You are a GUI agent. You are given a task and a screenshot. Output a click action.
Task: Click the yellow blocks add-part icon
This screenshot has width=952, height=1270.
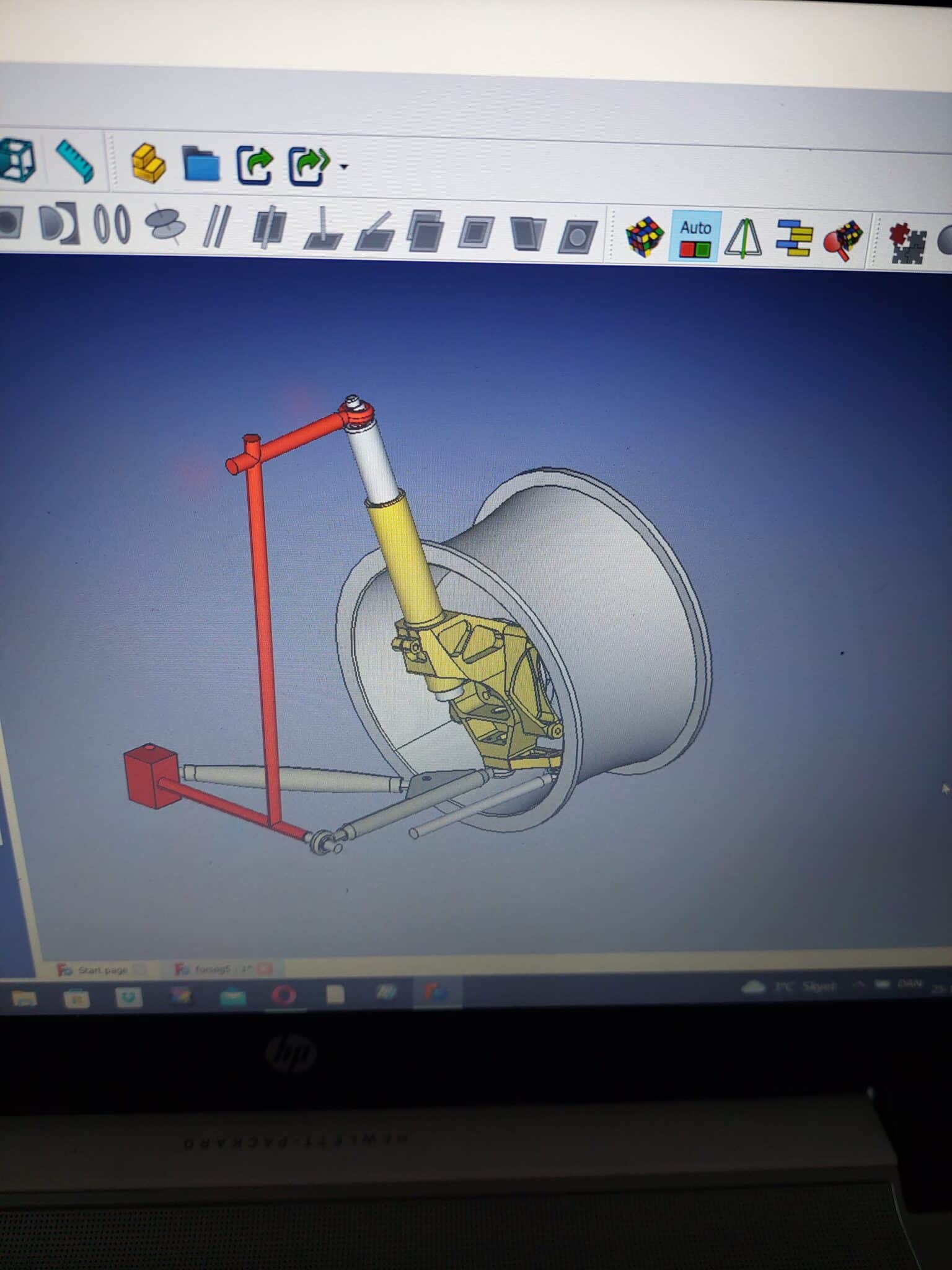148,163
